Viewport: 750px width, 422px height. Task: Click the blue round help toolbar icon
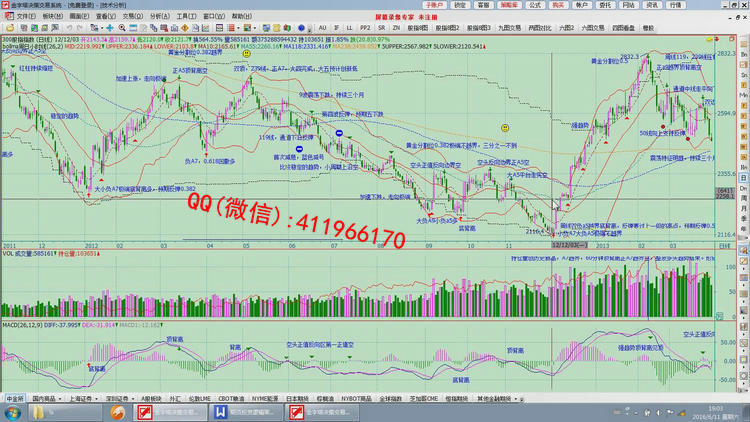(x=301, y=28)
